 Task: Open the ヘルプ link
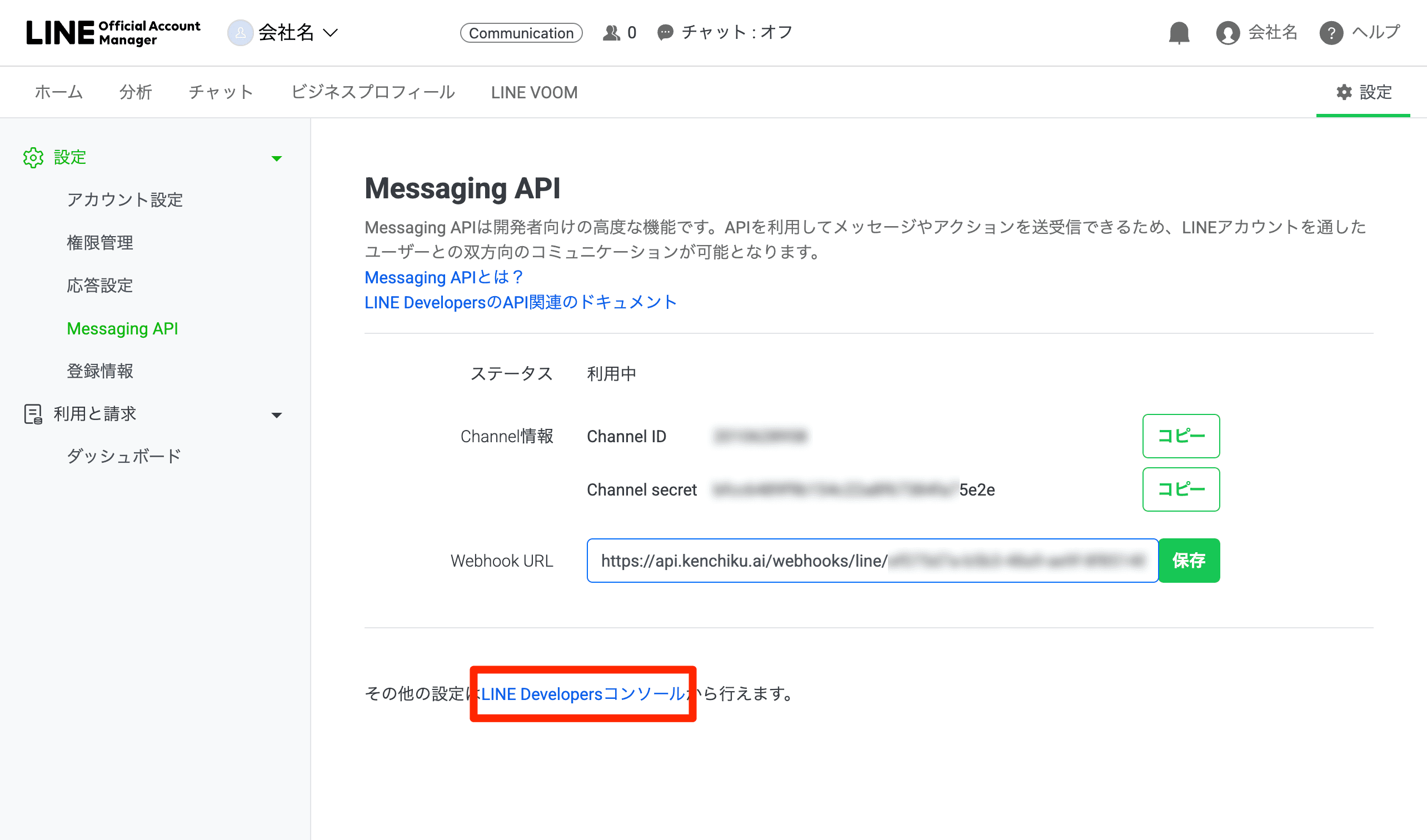(x=1376, y=32)
